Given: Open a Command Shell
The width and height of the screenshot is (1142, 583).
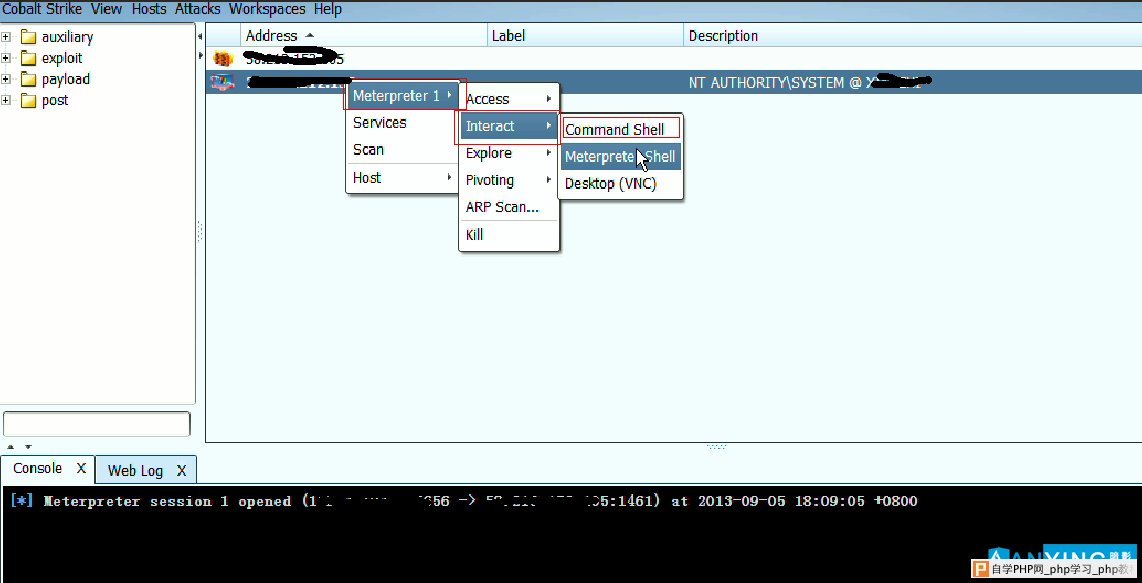Looking at the screenshot, I should (621, 130).
